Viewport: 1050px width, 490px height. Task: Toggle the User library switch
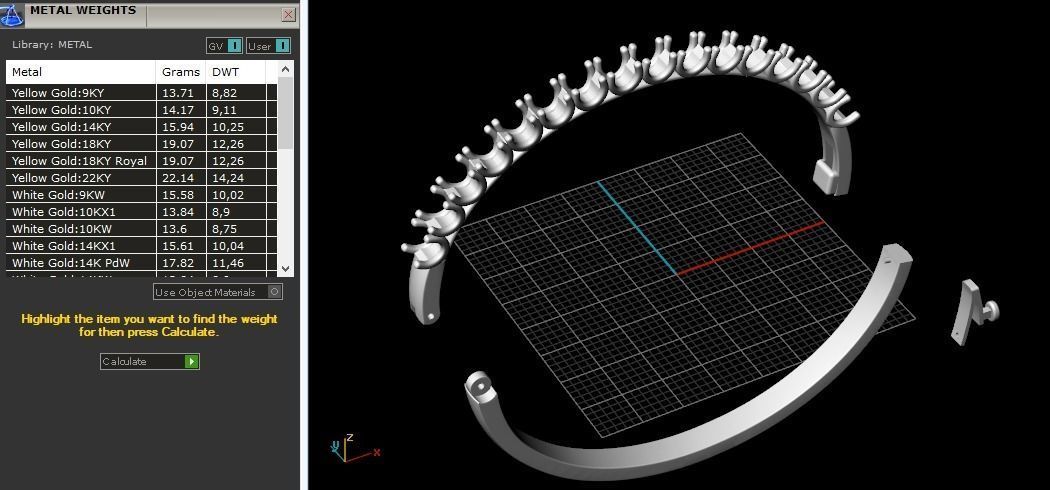click(x=269, y=46)
